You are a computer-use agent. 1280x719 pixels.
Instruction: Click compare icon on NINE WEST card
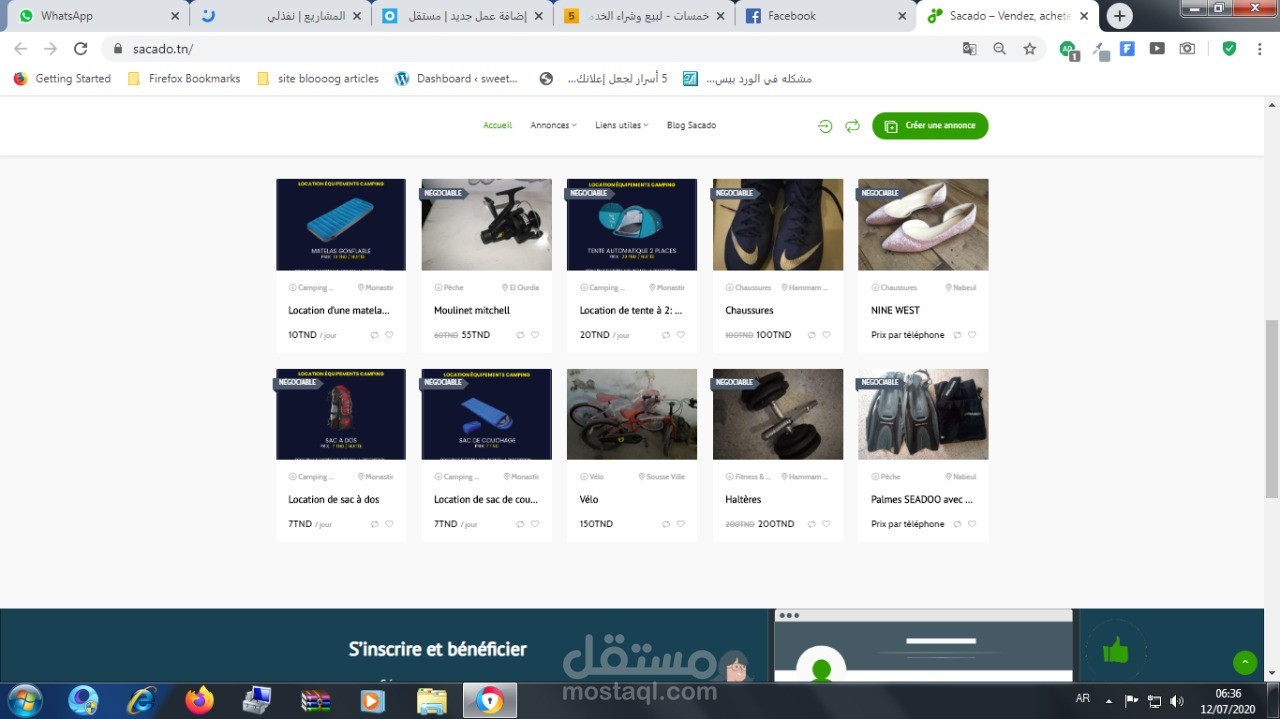pos(957,335)
